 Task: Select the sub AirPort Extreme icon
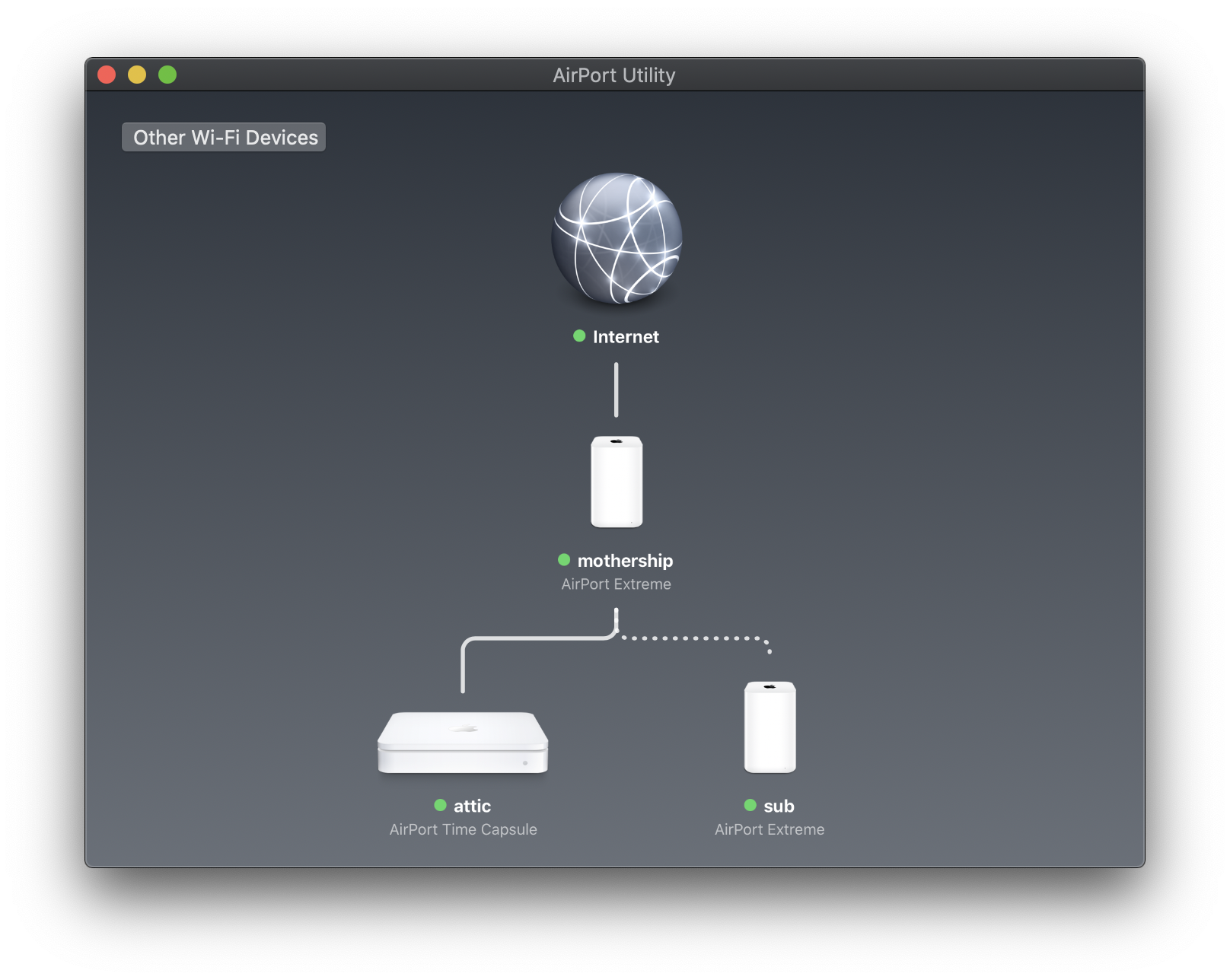point(770,727)
